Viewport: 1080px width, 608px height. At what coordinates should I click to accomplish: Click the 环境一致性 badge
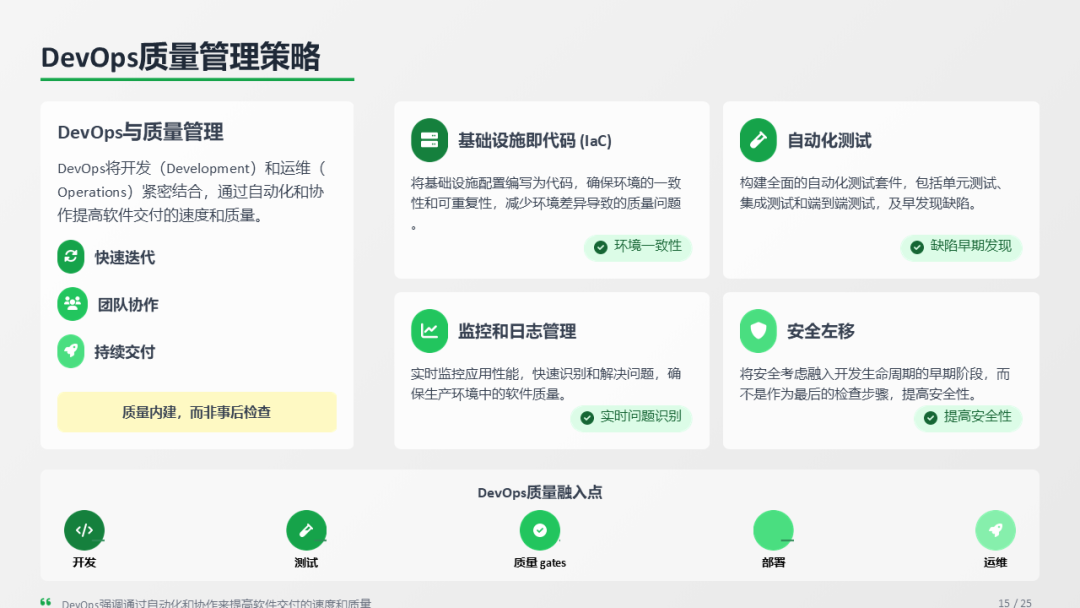[638, 247]
